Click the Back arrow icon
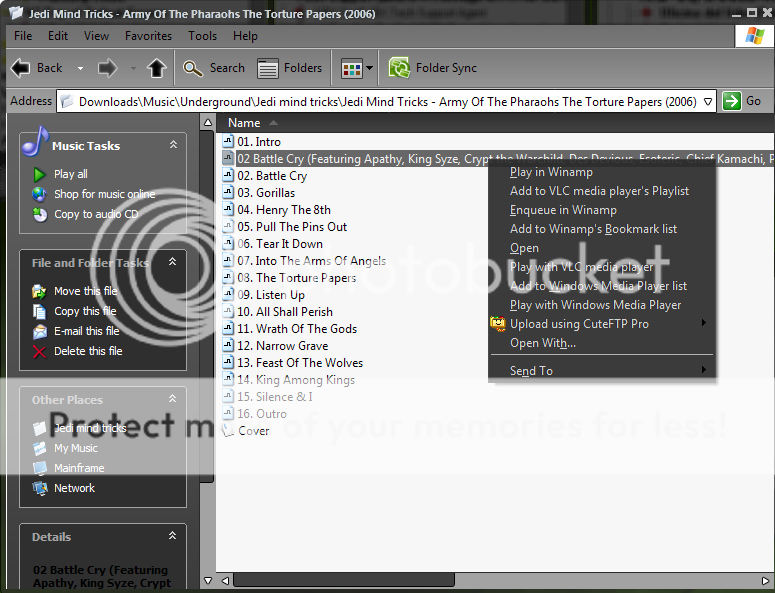The image size is (775, 593). pyautogui.click(x=20, y=68)
